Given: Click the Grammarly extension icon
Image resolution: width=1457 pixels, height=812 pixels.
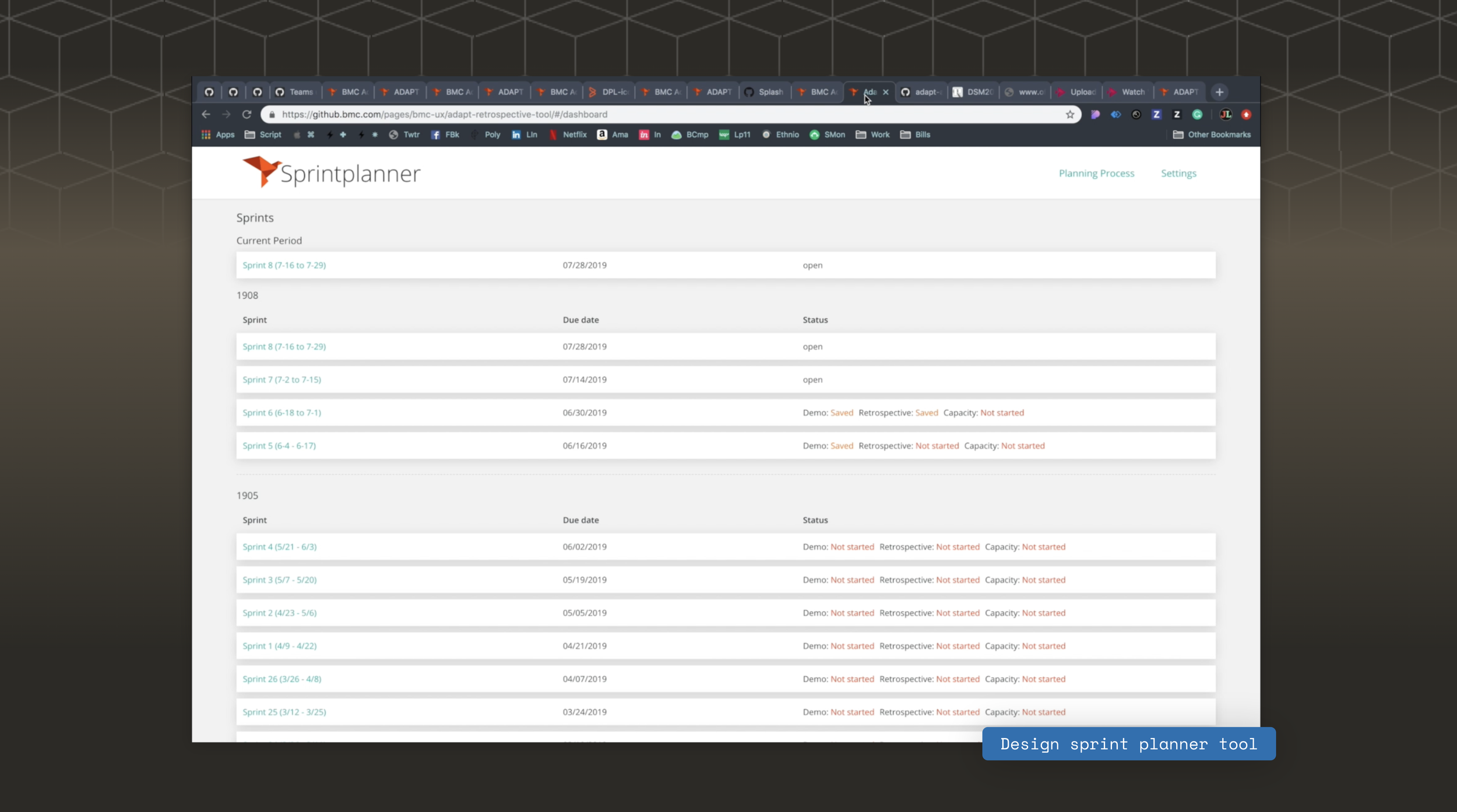Looking at the screenshot, I should [x=1197, y=115].
